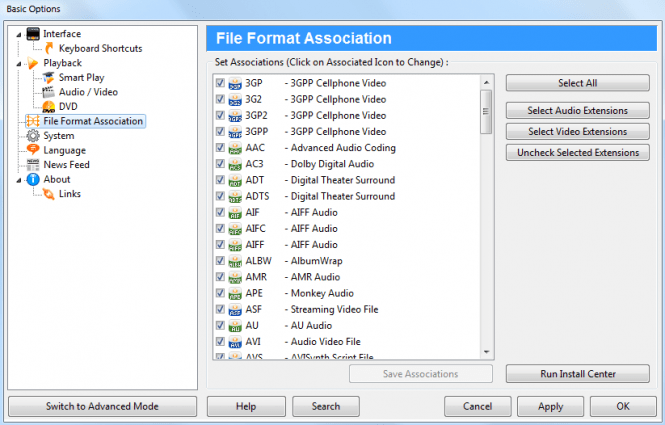Select the 'Streaming Video File' row text

tap(334, 309)
